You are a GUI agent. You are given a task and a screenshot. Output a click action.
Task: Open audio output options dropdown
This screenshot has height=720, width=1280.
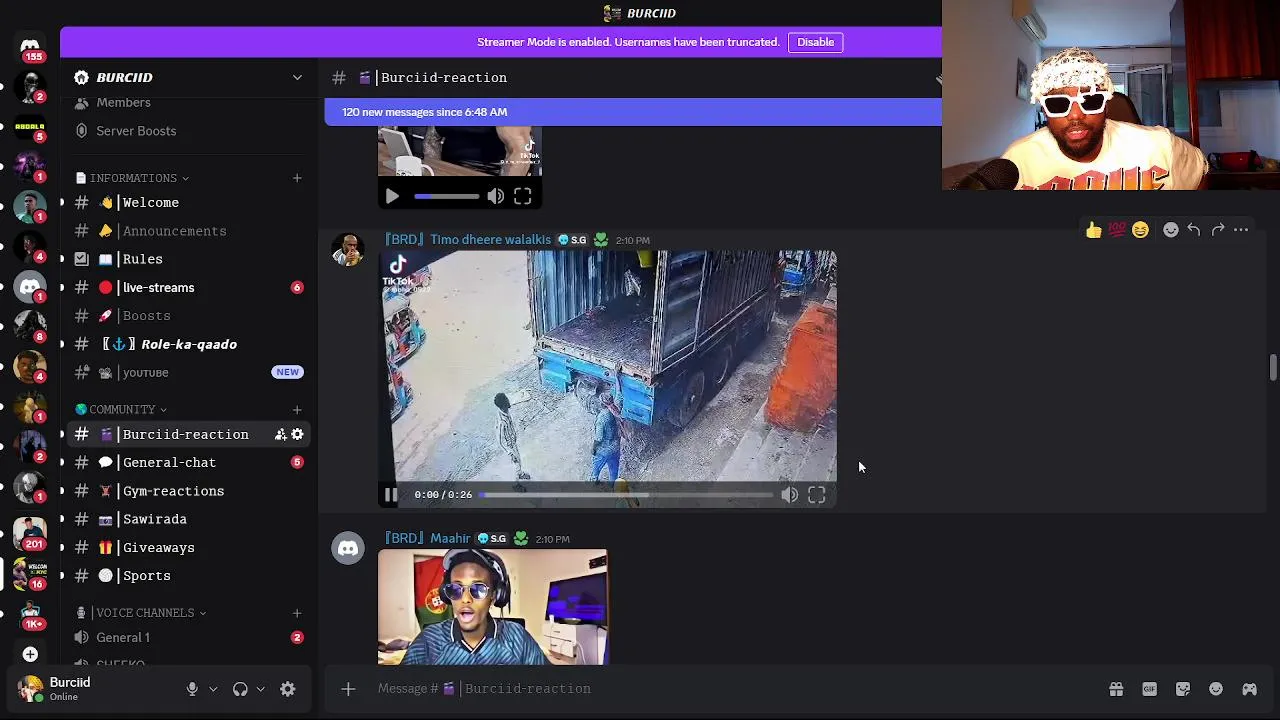coord(261,689)
